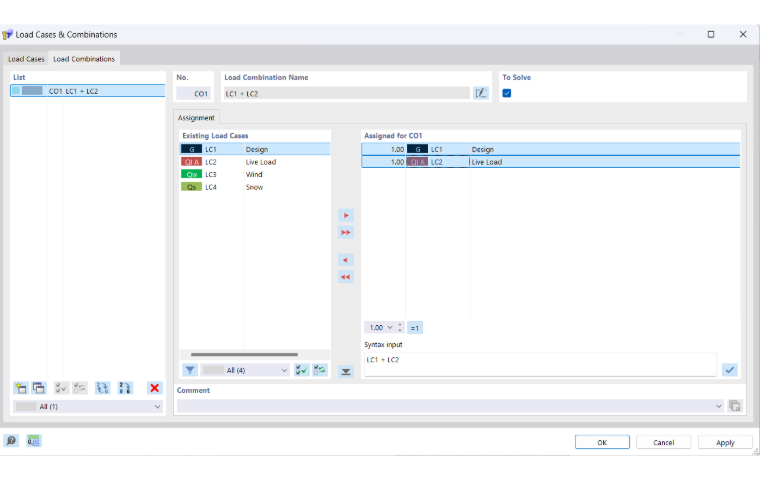
Task: Click the renumber refresh icon in List toolbar
Action: point(102,388)
